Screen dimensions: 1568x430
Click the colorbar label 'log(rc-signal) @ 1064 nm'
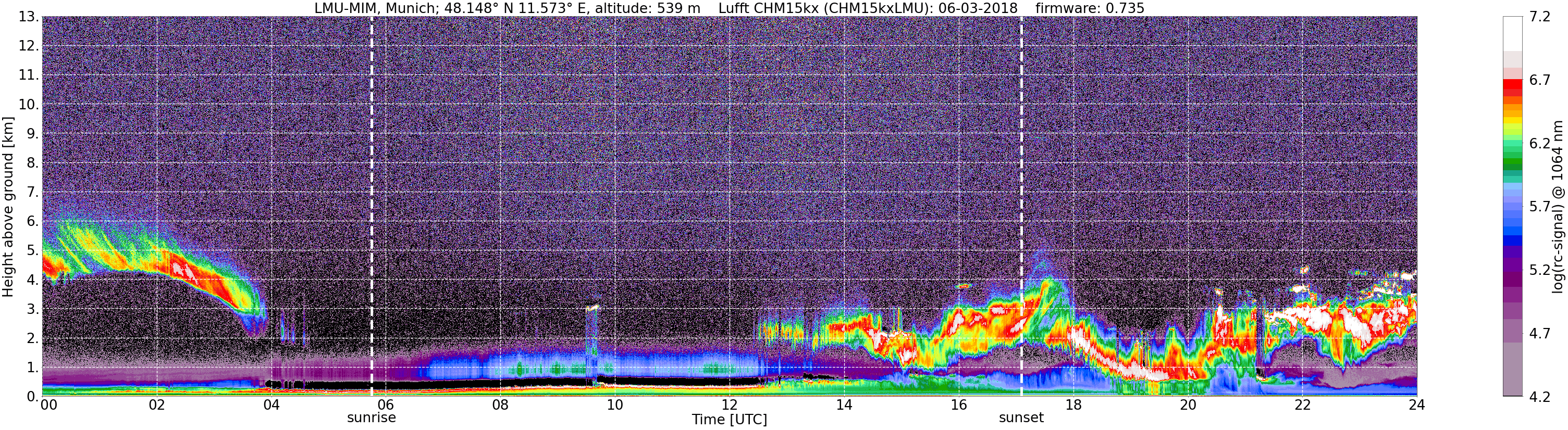1558,207
